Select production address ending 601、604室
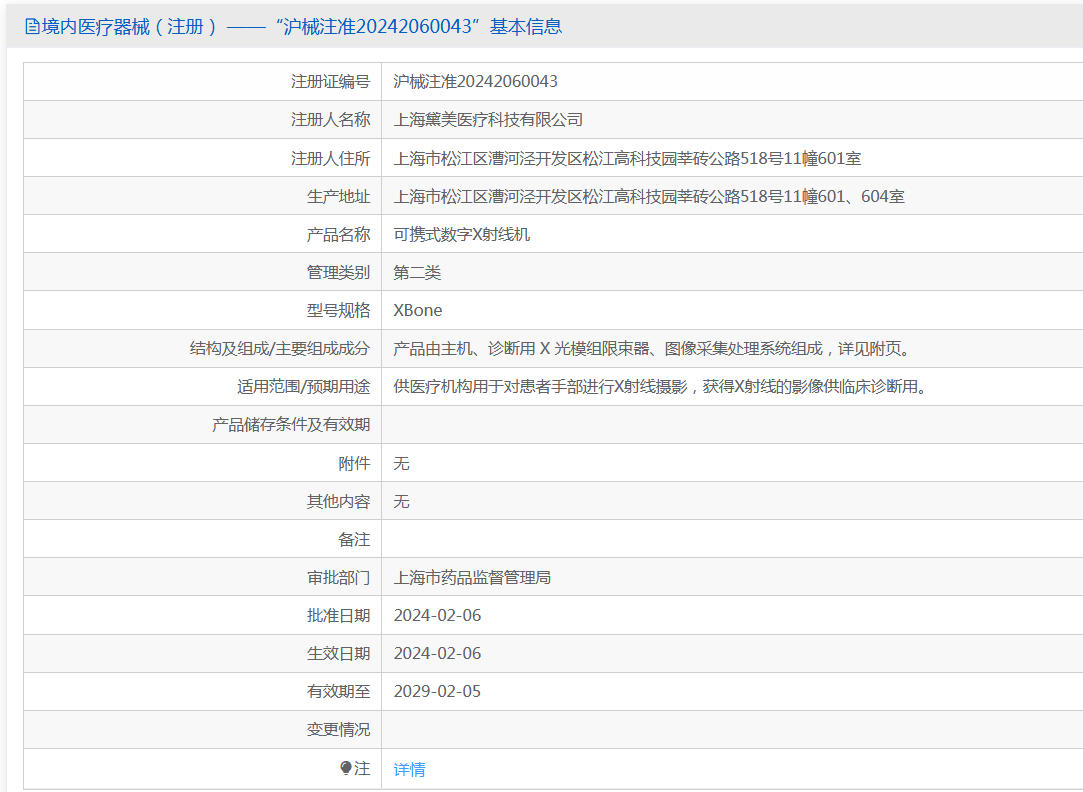This screenshot has height=792, width=1083. coord(649,197)
